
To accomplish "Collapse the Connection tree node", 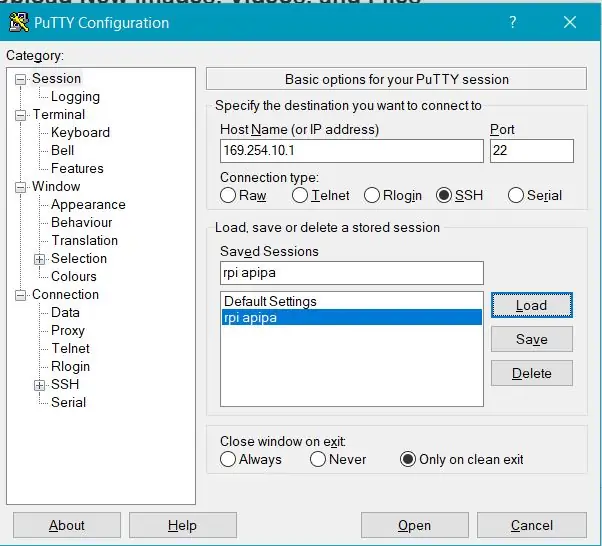I will [x=20, y=295].
